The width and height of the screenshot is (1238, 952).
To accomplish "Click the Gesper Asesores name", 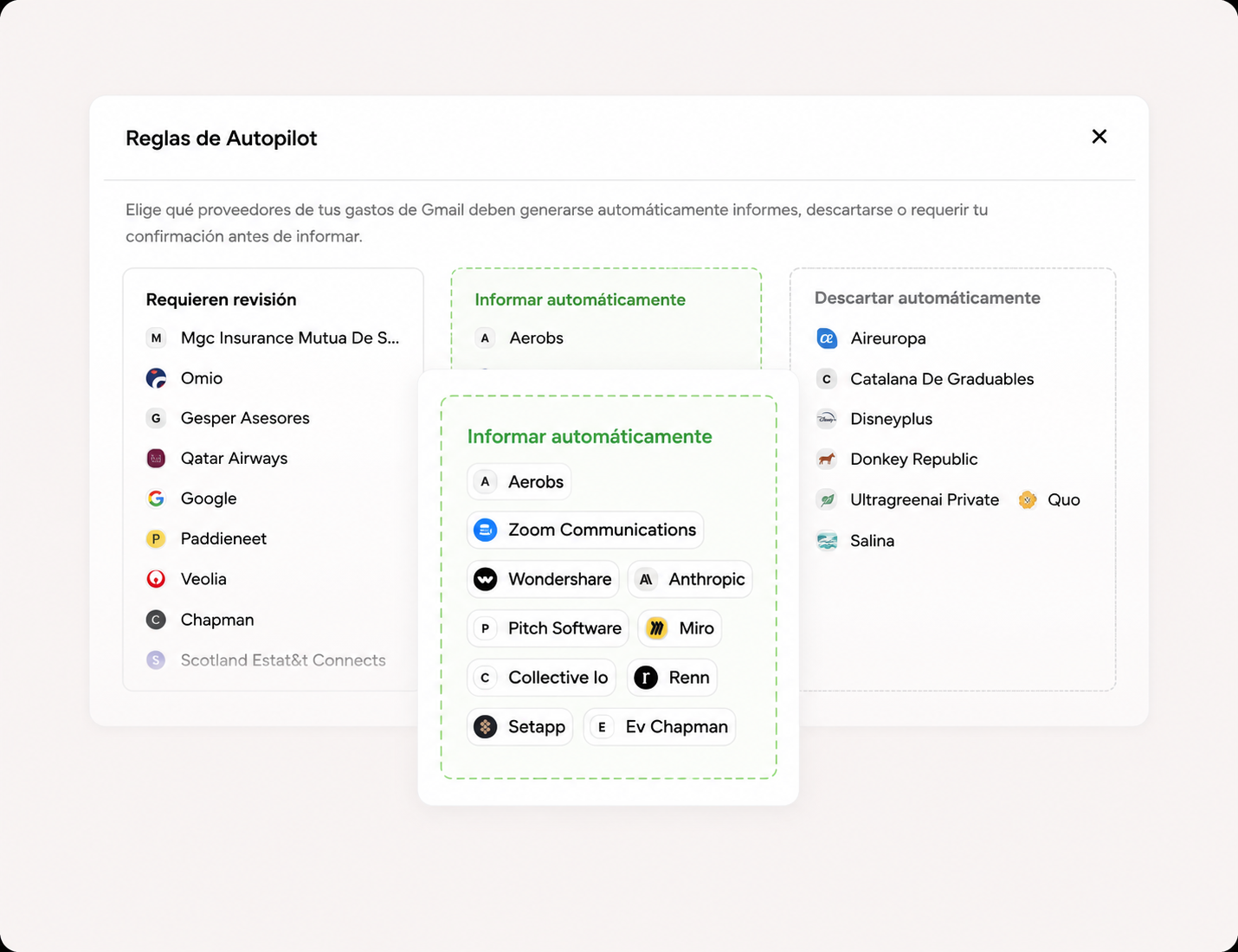I will 245,418.
